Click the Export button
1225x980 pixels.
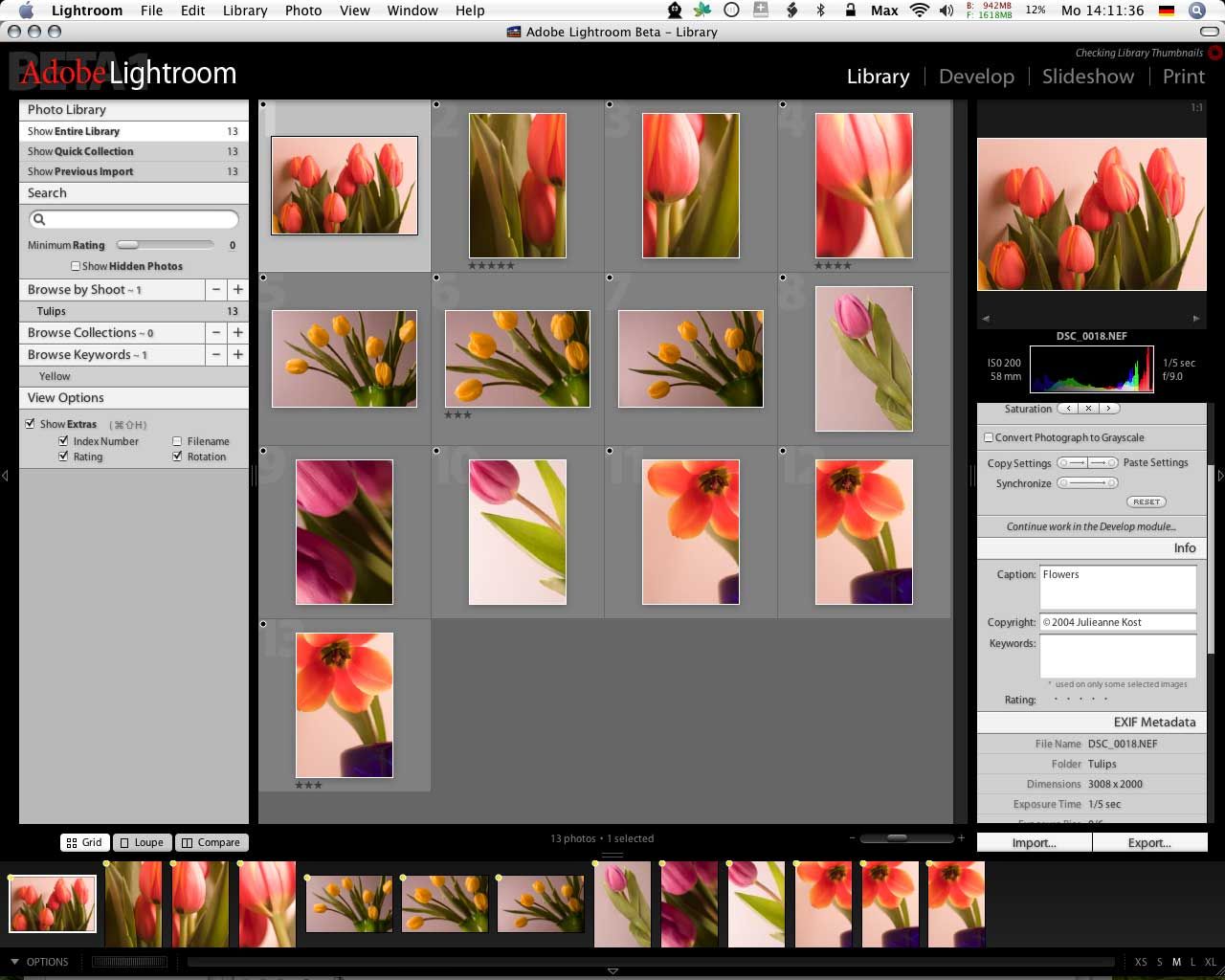1150,842
